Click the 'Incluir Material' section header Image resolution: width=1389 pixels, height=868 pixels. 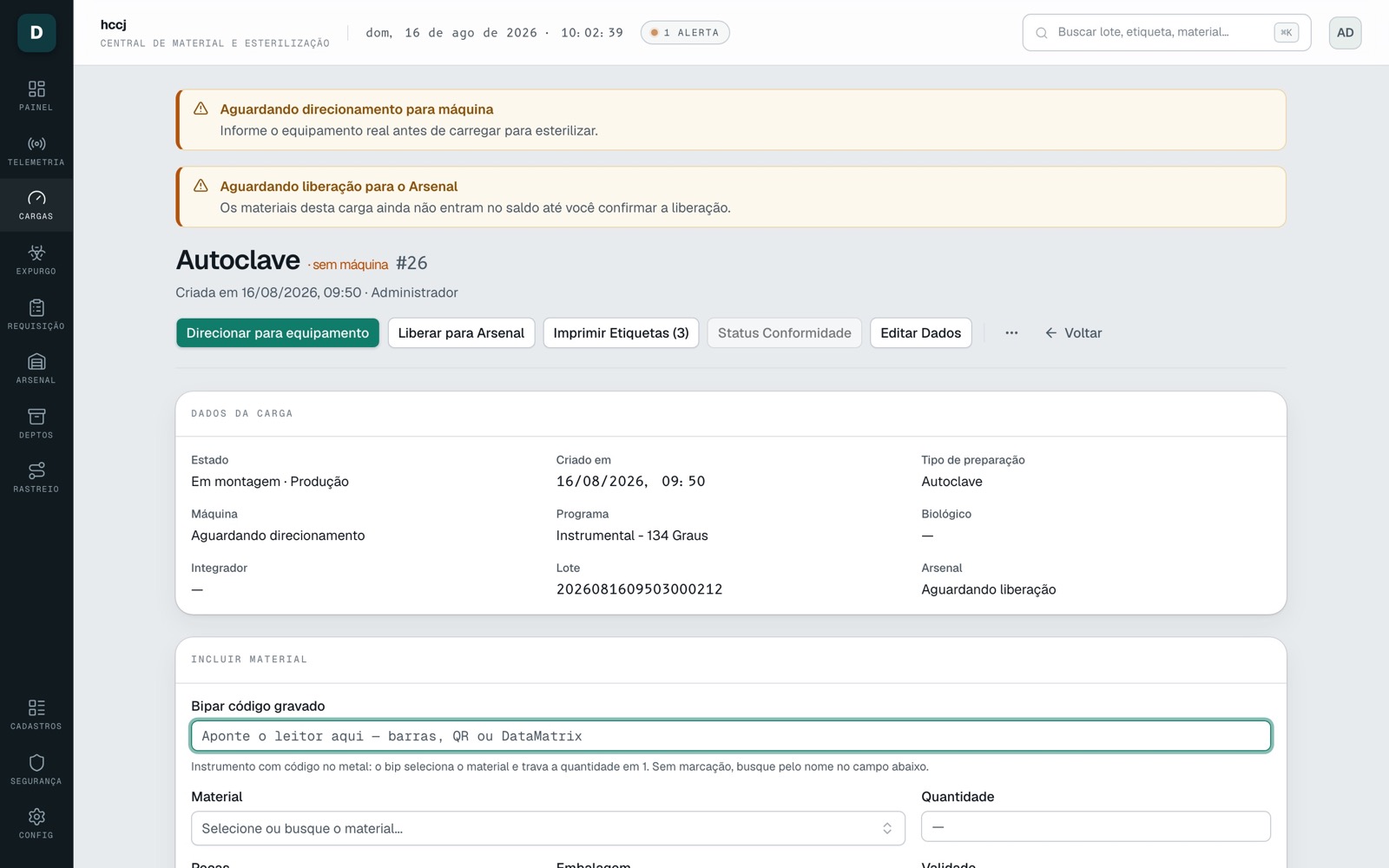[249, 660]
